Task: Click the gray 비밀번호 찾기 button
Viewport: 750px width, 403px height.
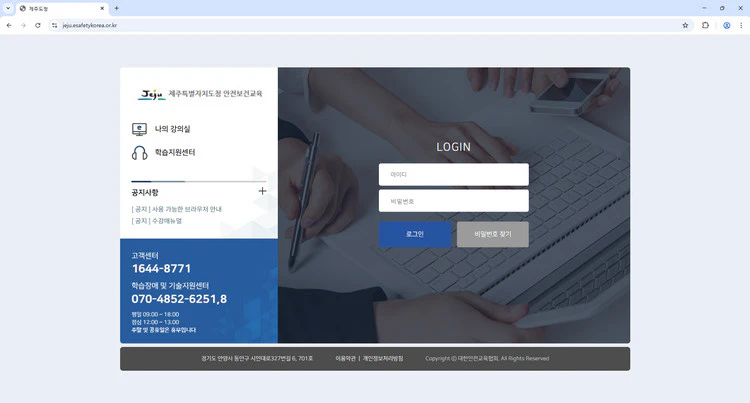Action: click(x=492, y=234)
